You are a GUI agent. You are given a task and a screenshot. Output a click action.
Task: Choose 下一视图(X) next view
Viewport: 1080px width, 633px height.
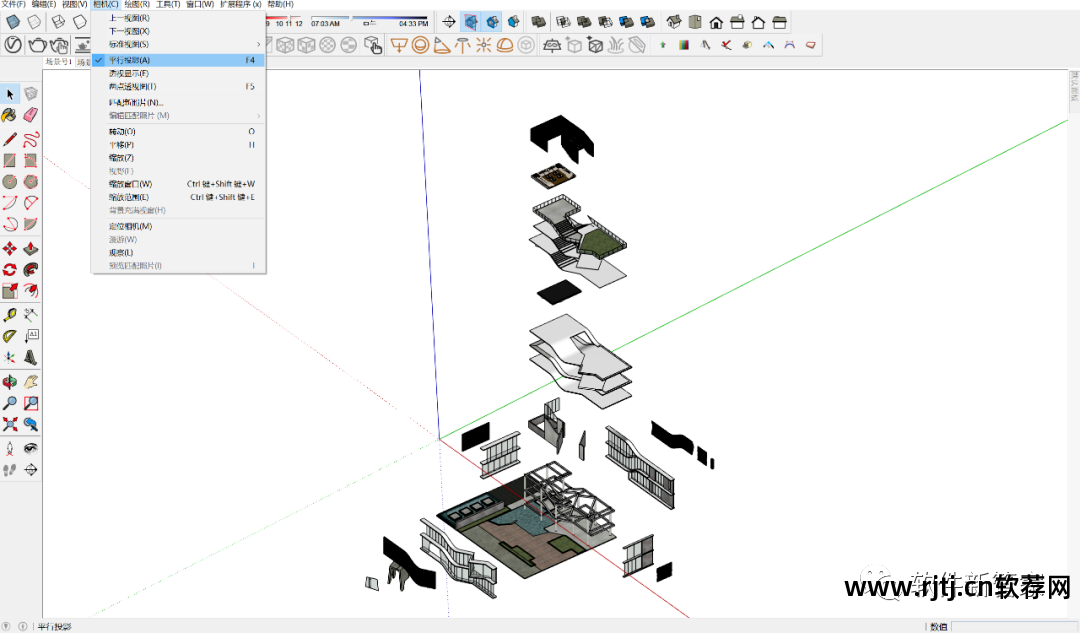[178, 31]
